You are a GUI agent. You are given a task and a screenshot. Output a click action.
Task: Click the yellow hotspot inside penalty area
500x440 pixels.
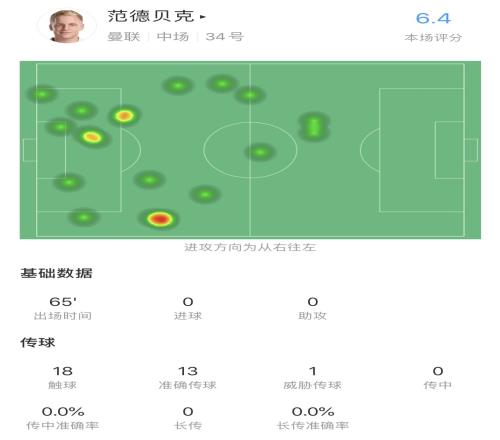coord(92,137)
